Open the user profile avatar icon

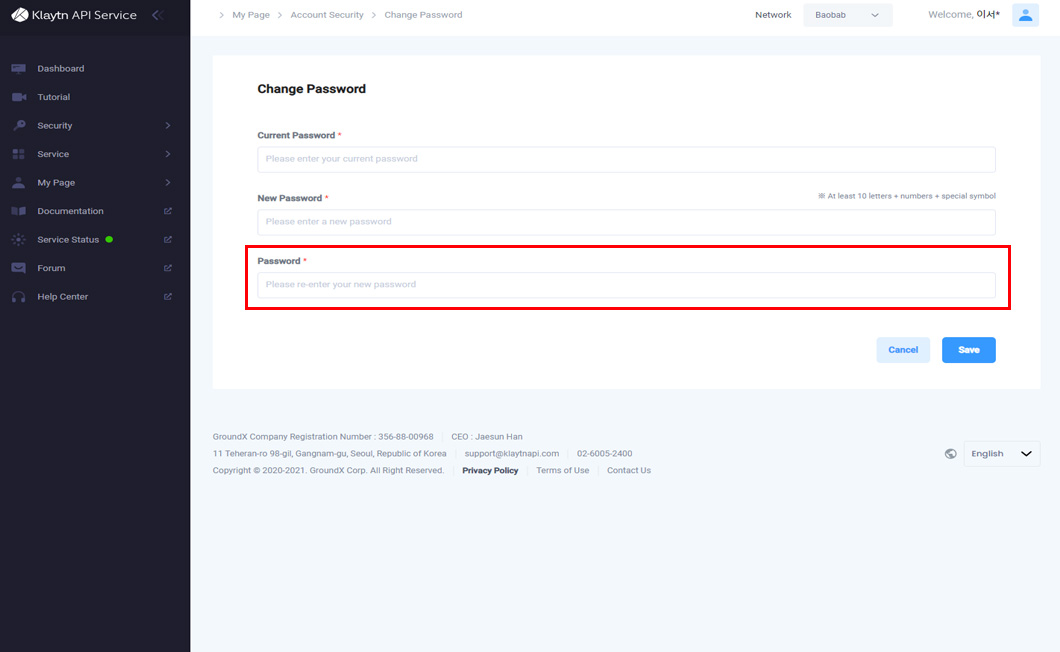1025,15
